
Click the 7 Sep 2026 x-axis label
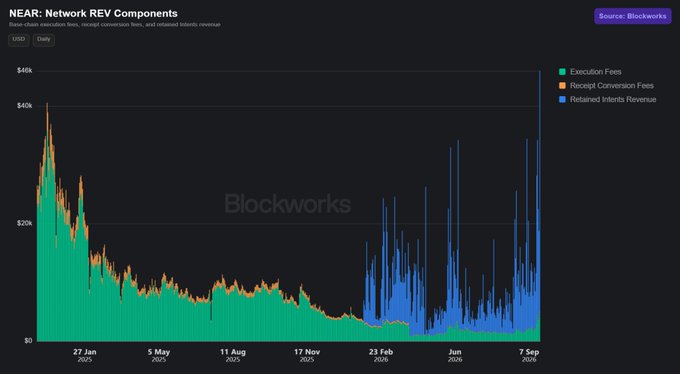[529, 355]
